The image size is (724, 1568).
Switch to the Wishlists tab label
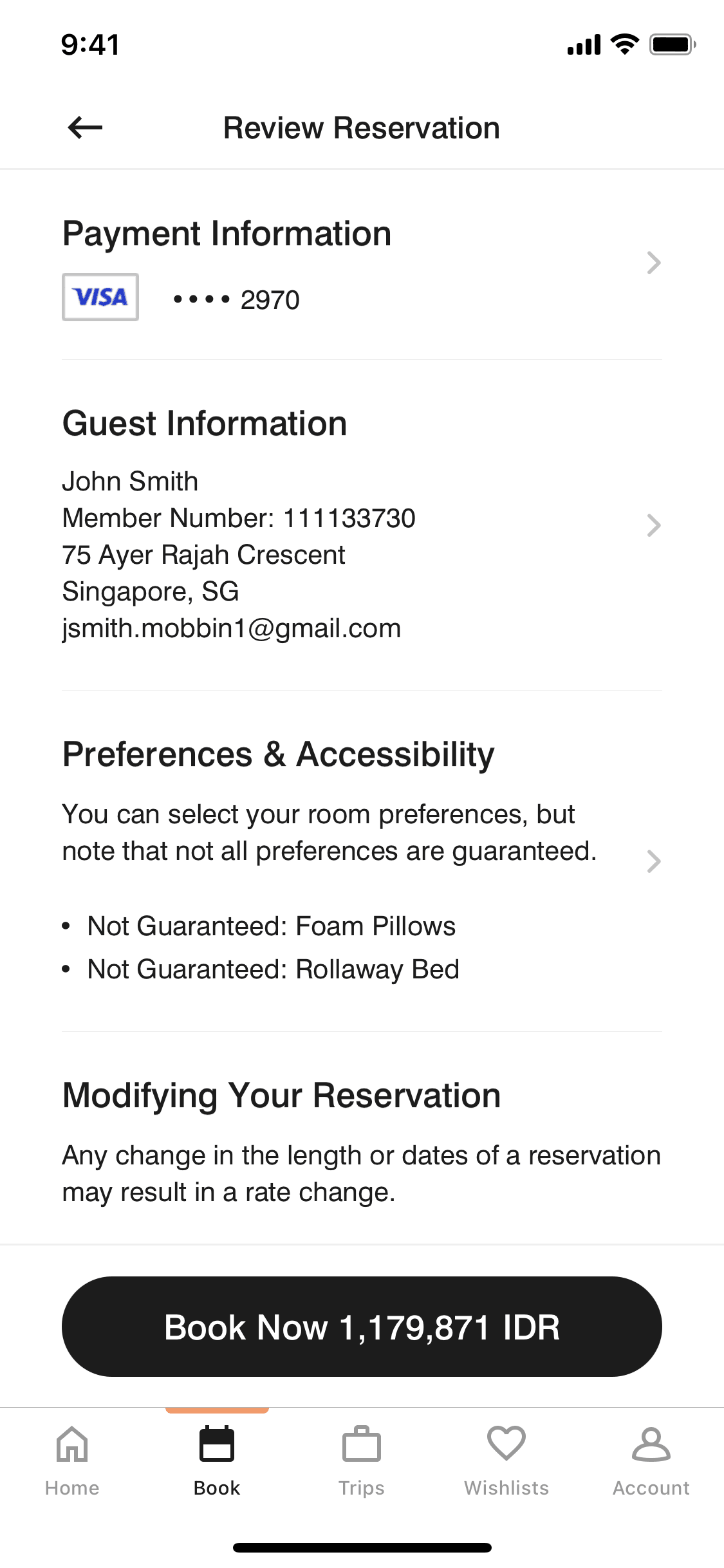click(506, 1488)
